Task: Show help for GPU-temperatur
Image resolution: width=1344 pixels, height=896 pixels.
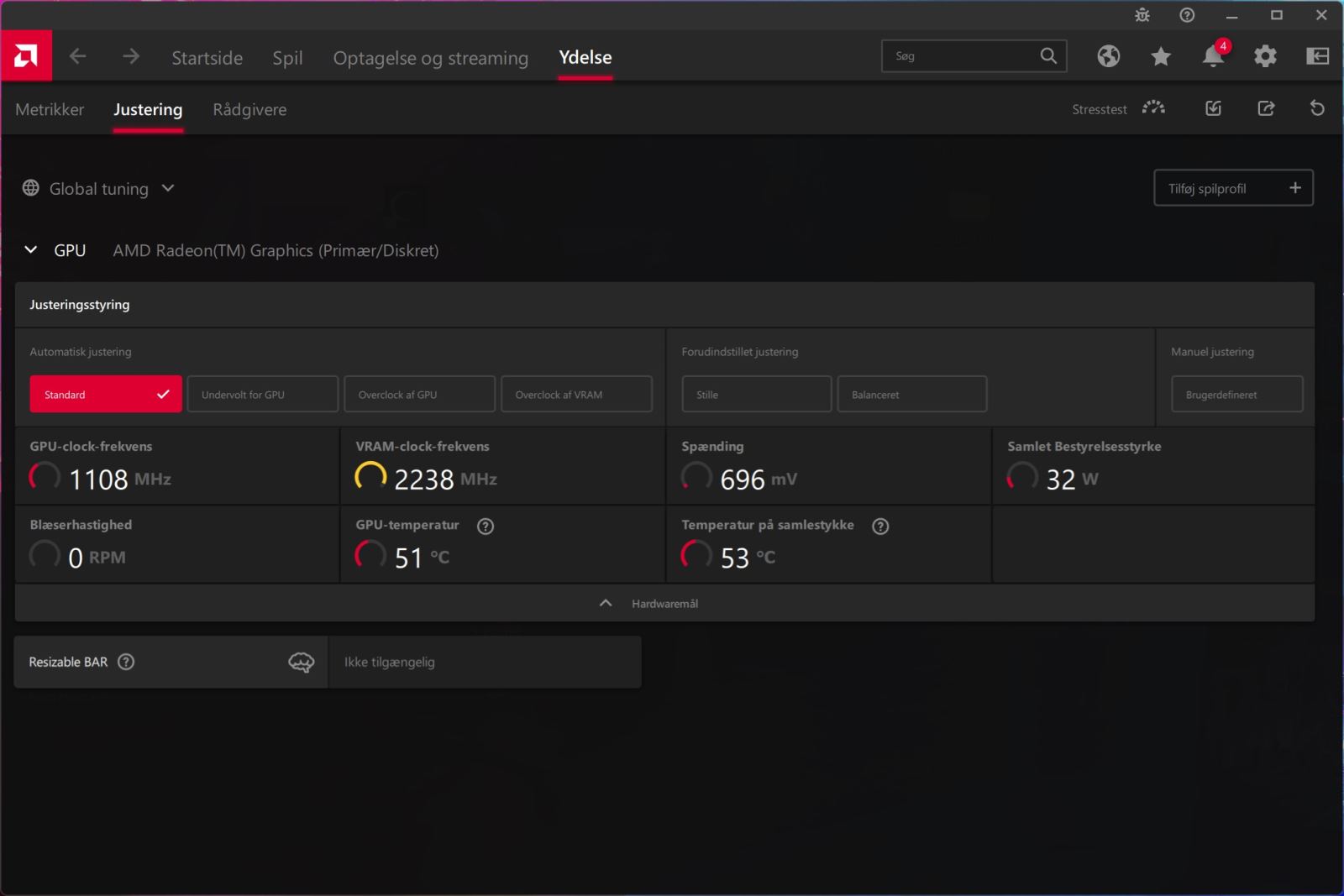Action: (486, 527)
